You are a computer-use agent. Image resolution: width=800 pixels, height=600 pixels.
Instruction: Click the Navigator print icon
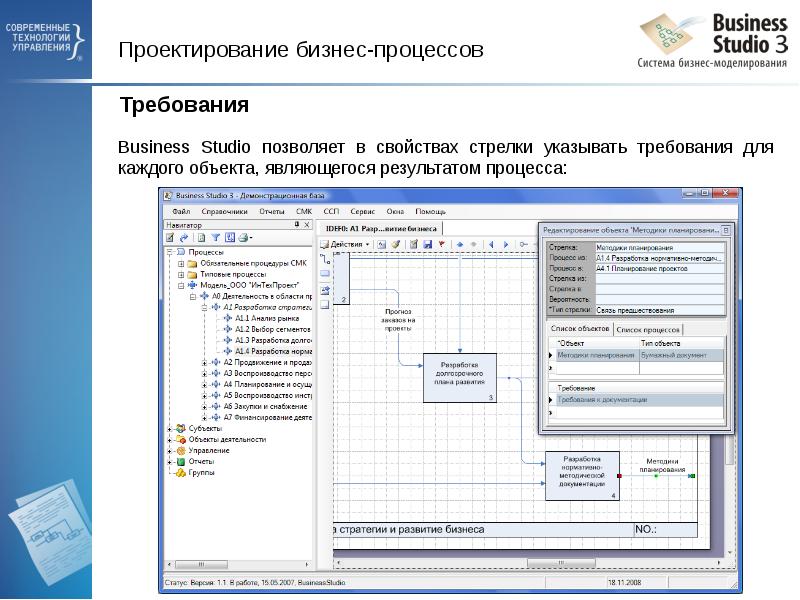tap(244, 238)
